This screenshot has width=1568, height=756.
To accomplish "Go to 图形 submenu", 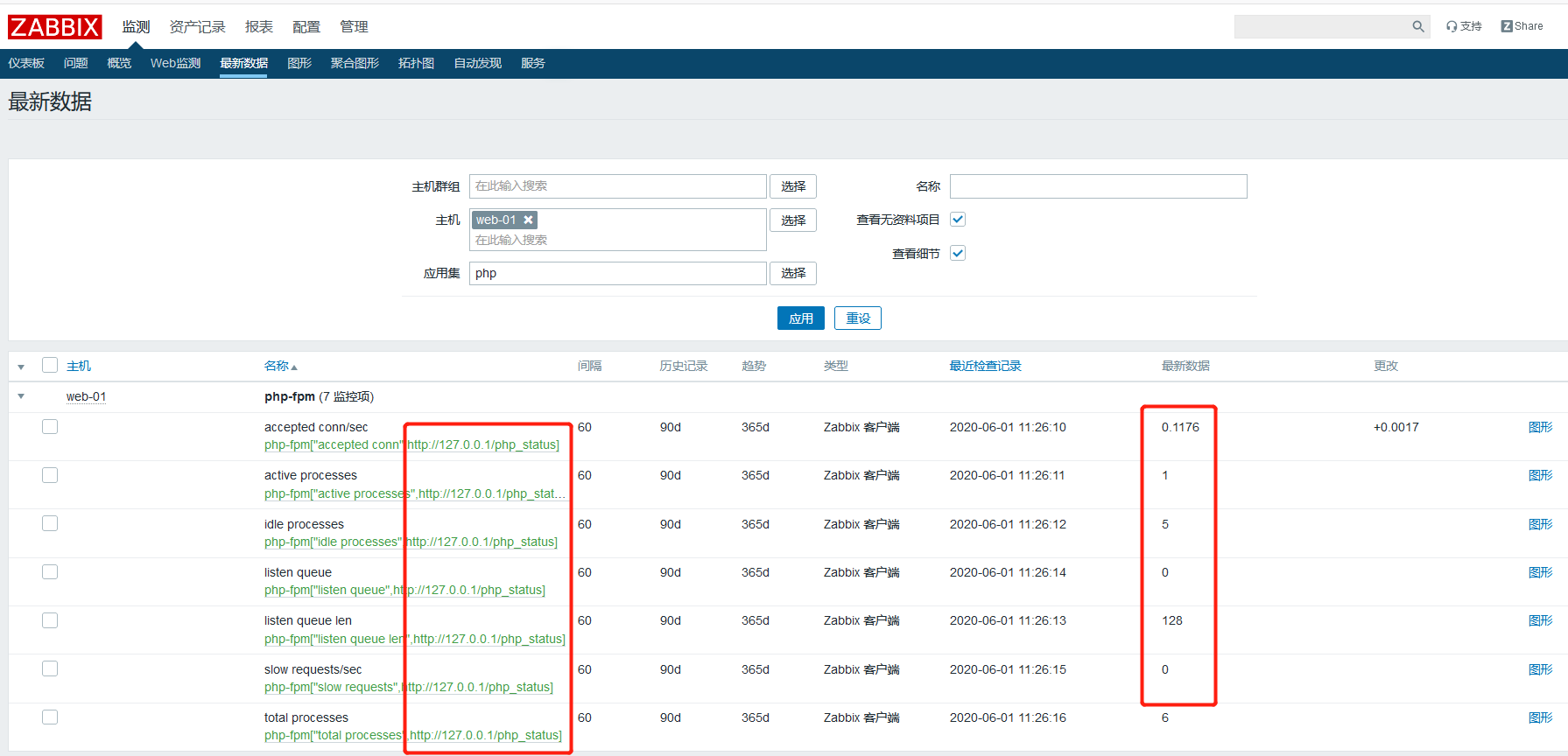I will tap(299, 63).
